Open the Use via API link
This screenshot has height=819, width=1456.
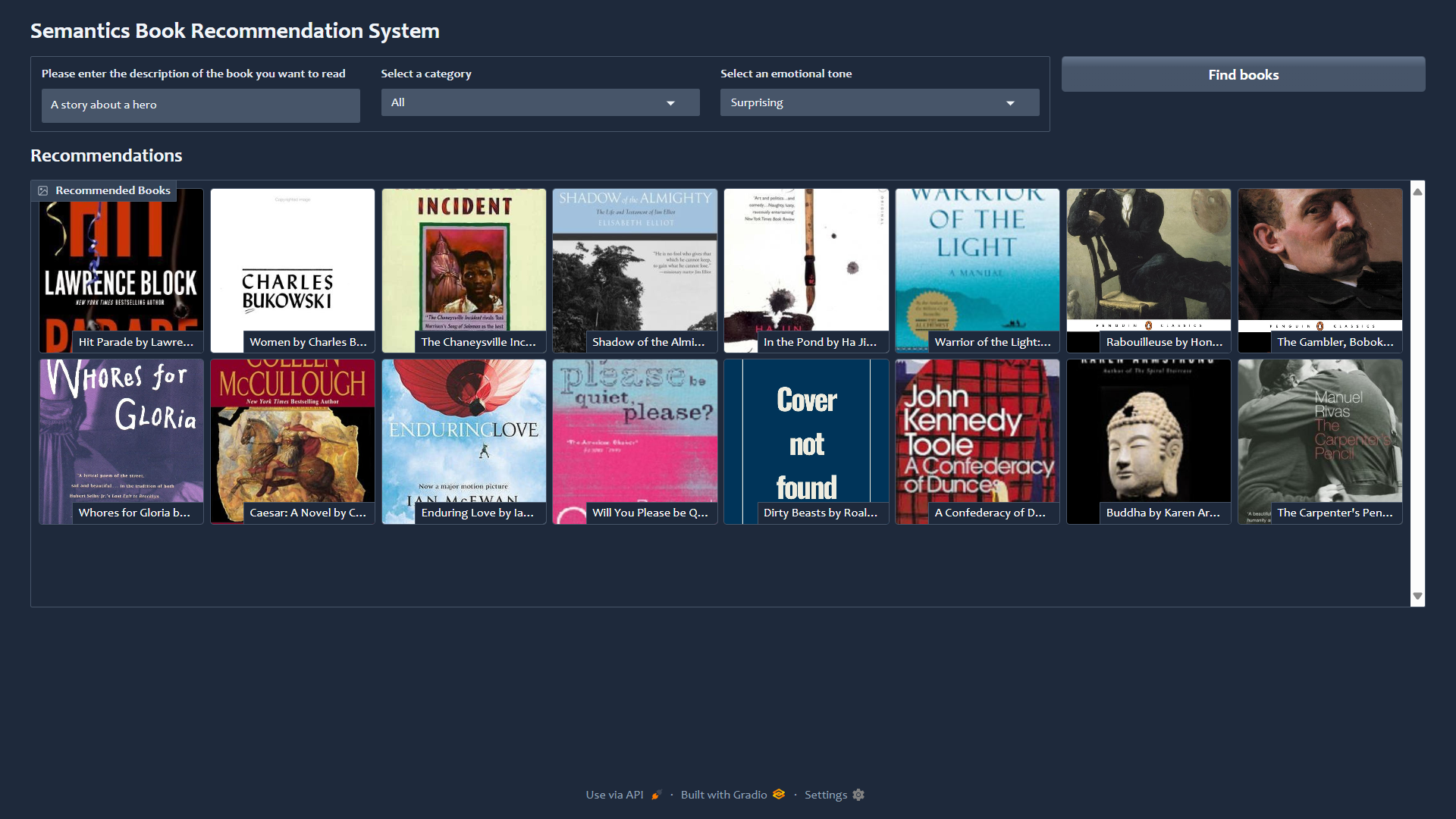tap(623, 795)
